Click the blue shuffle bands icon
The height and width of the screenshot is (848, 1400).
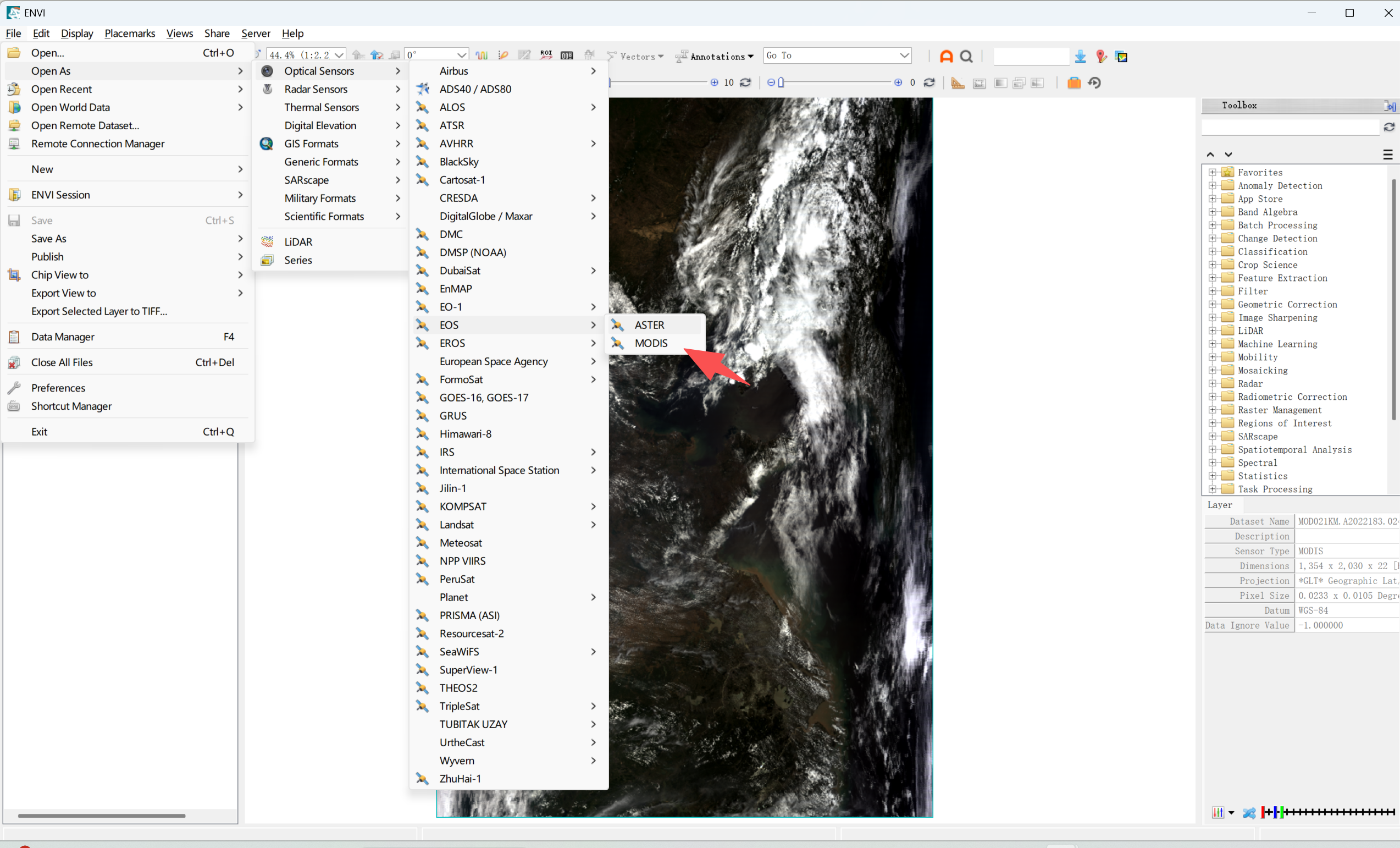[x=1249, y=813]
